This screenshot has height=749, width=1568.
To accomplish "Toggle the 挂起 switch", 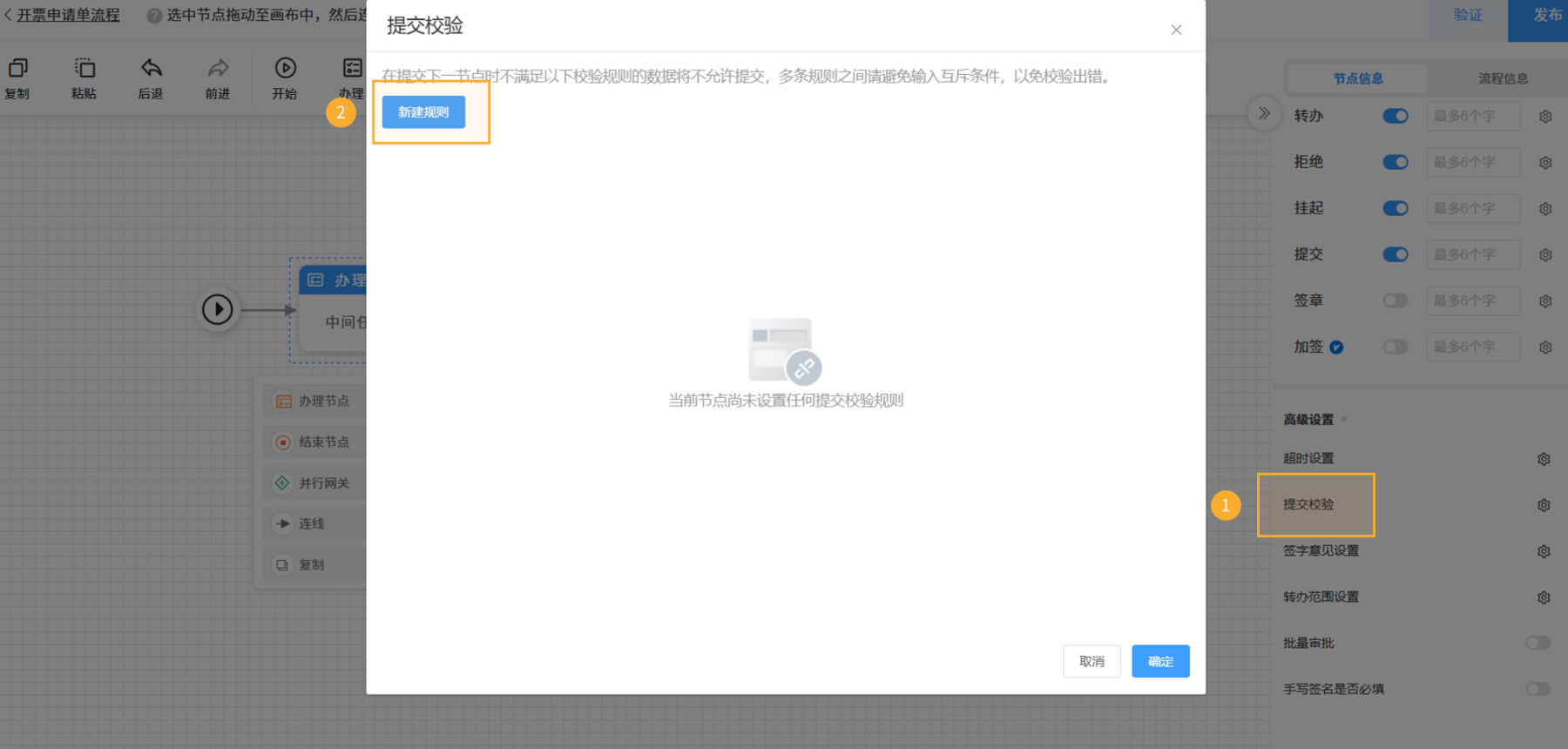I will [x=1396, y=208].
